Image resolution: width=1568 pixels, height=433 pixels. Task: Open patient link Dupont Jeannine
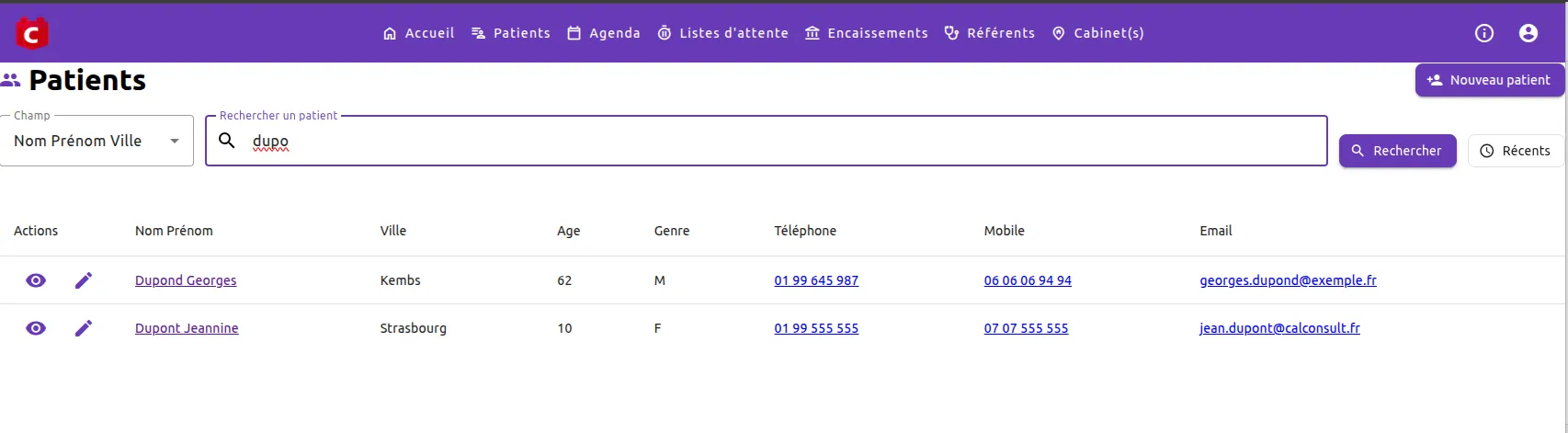[x=187, y=328]
